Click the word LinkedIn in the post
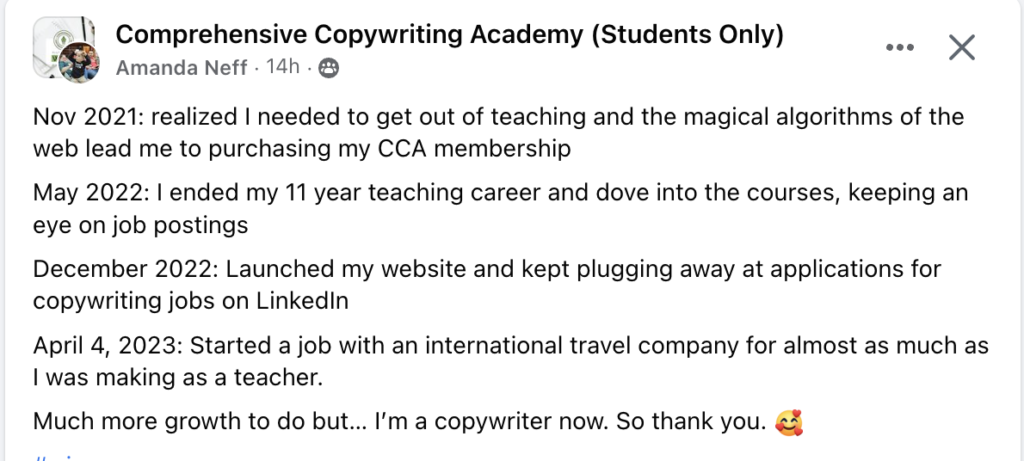The image size is (1024, 461). (302, 301)
